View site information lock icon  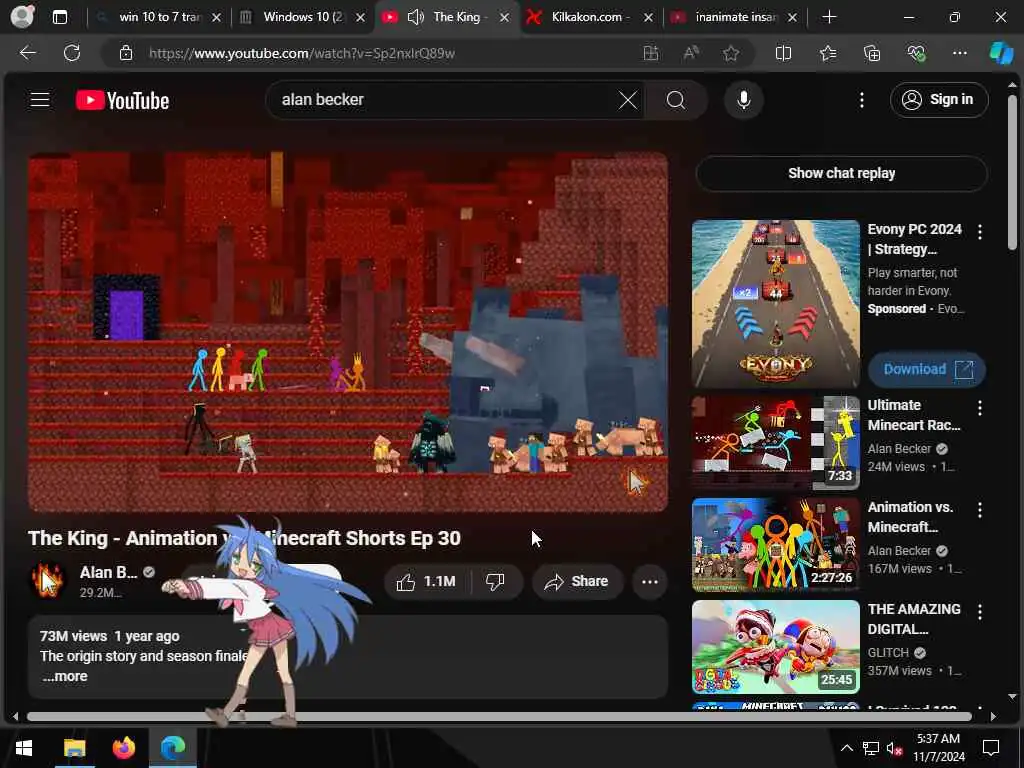click(126, 54)
